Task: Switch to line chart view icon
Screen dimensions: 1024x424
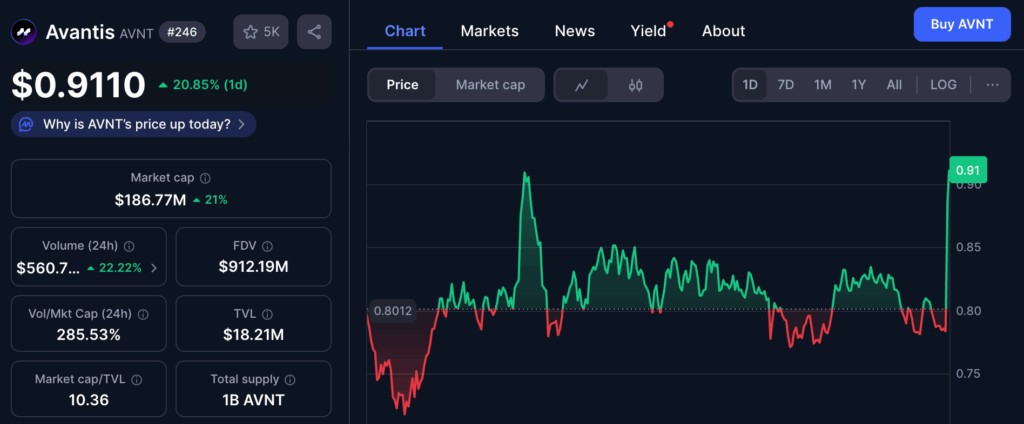Action: tap(581, 85)
